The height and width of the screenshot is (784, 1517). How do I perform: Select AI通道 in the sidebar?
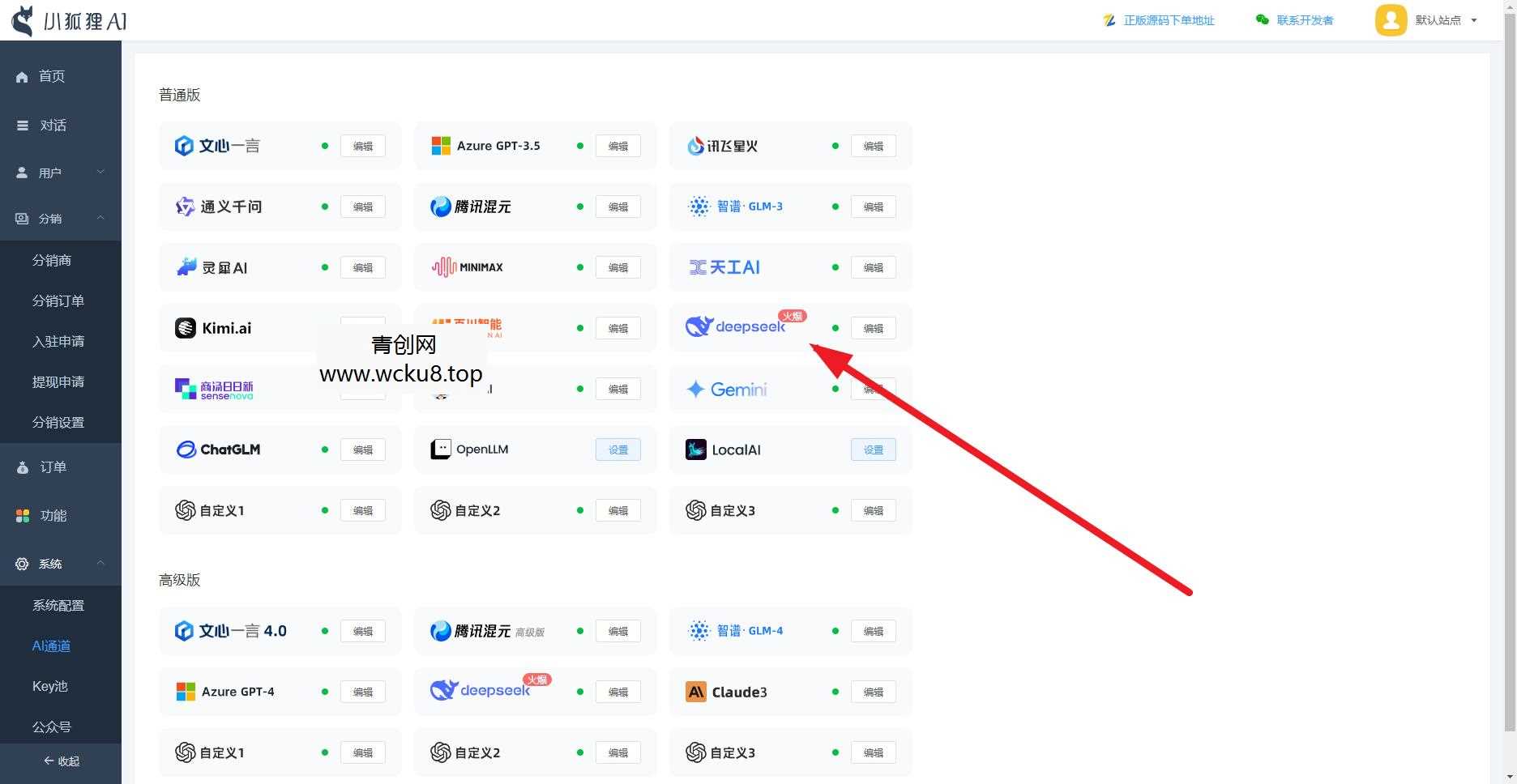point(50,646)
